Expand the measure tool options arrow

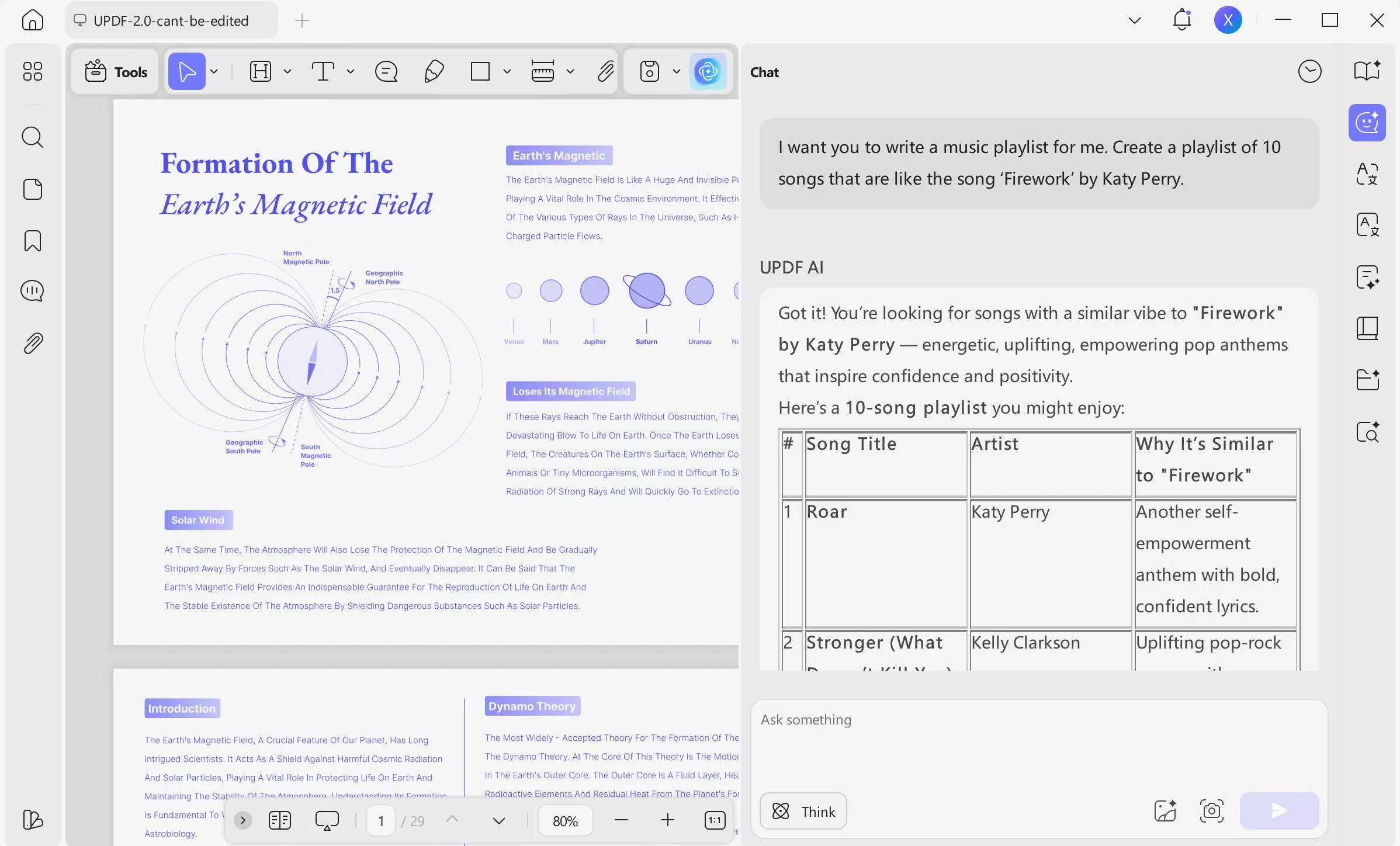pyautogui.click(x=570, y=71)
